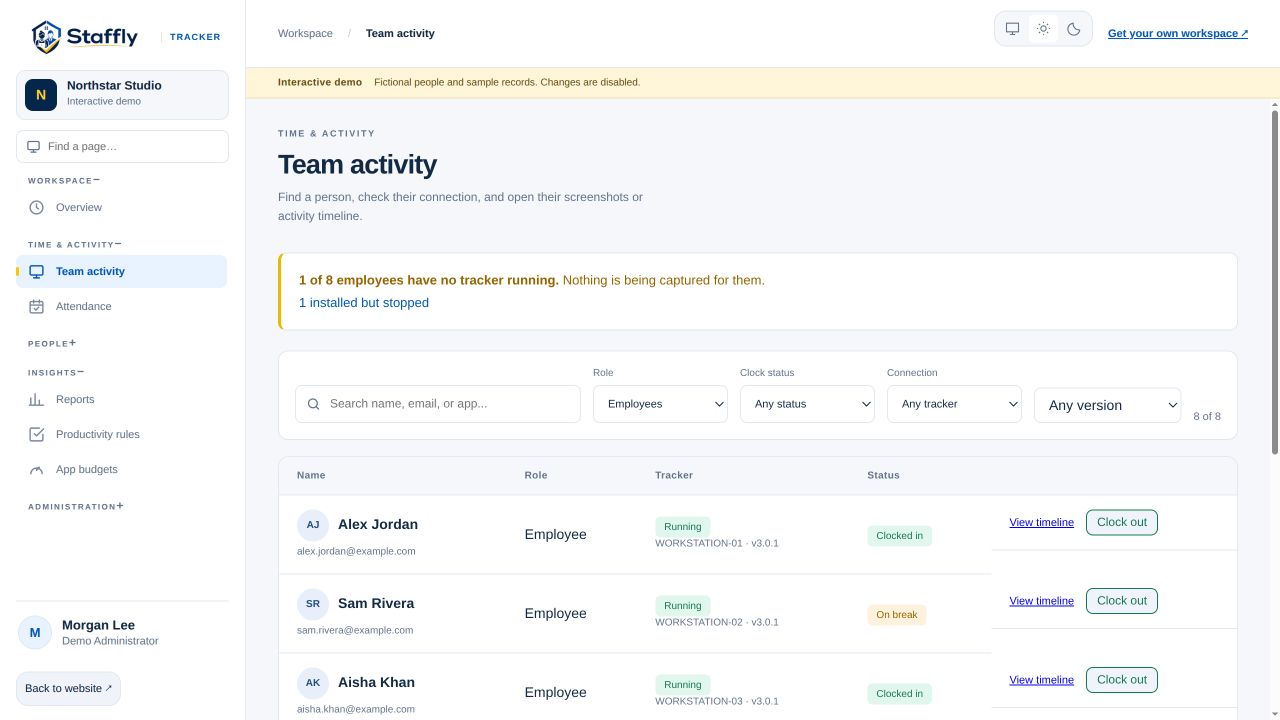Image resolution: width=1280 pixels, height=720 pixels.
Task: Go to the Attendance page
Action: click(121, 306)
